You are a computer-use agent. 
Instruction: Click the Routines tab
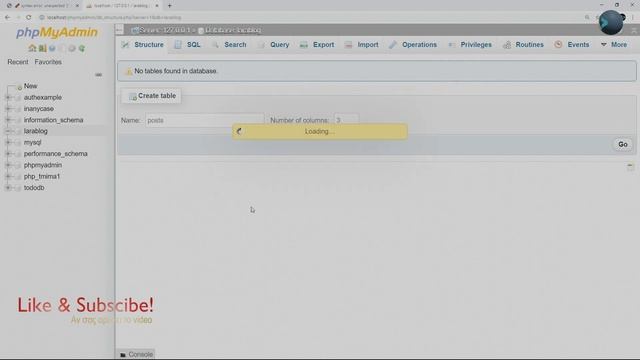point(523,44)
